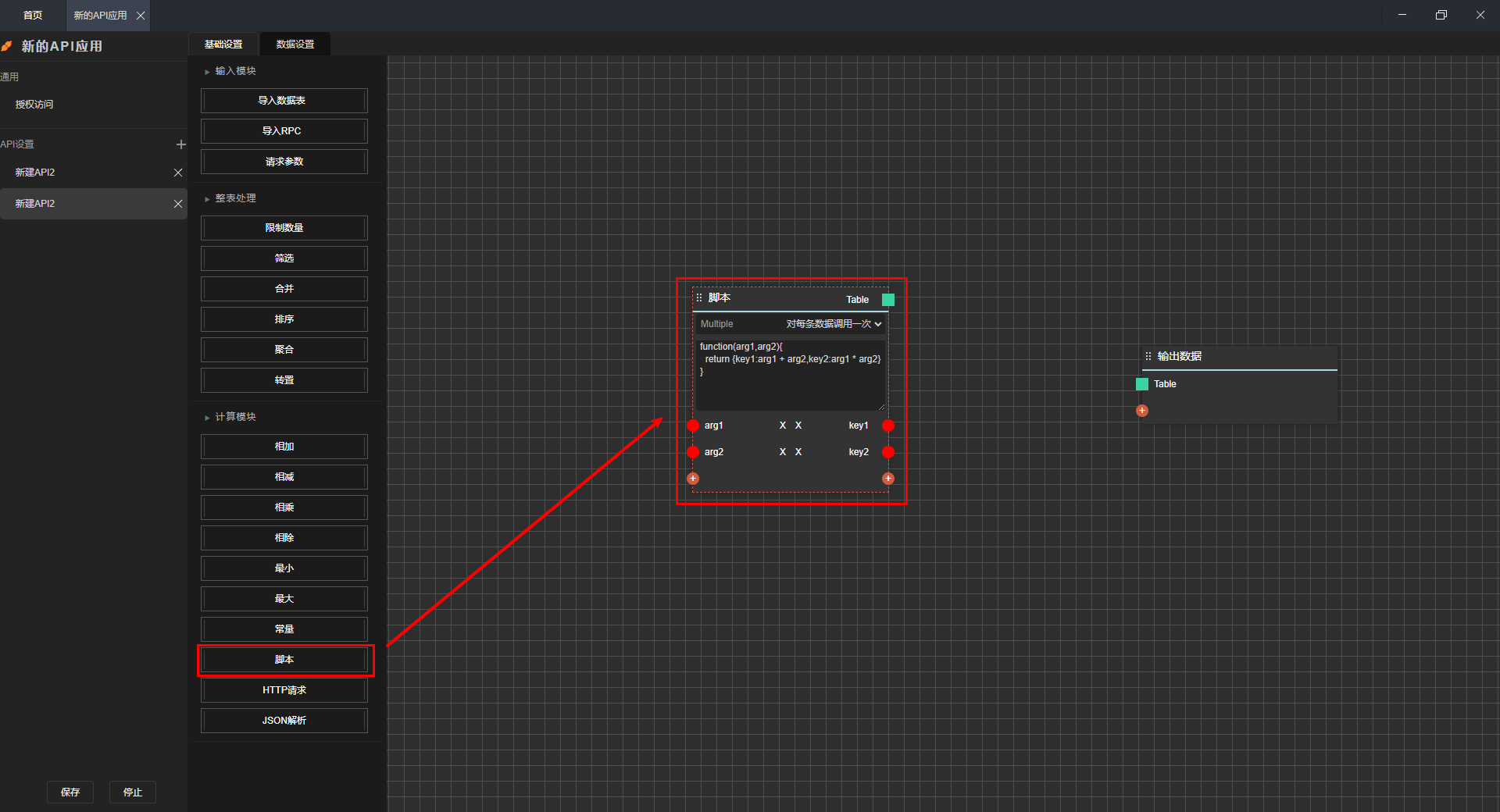Click the plus icon in 输出数据 node
Image resolution: width=1500 pixels, height=812 pixels.
1142,411
